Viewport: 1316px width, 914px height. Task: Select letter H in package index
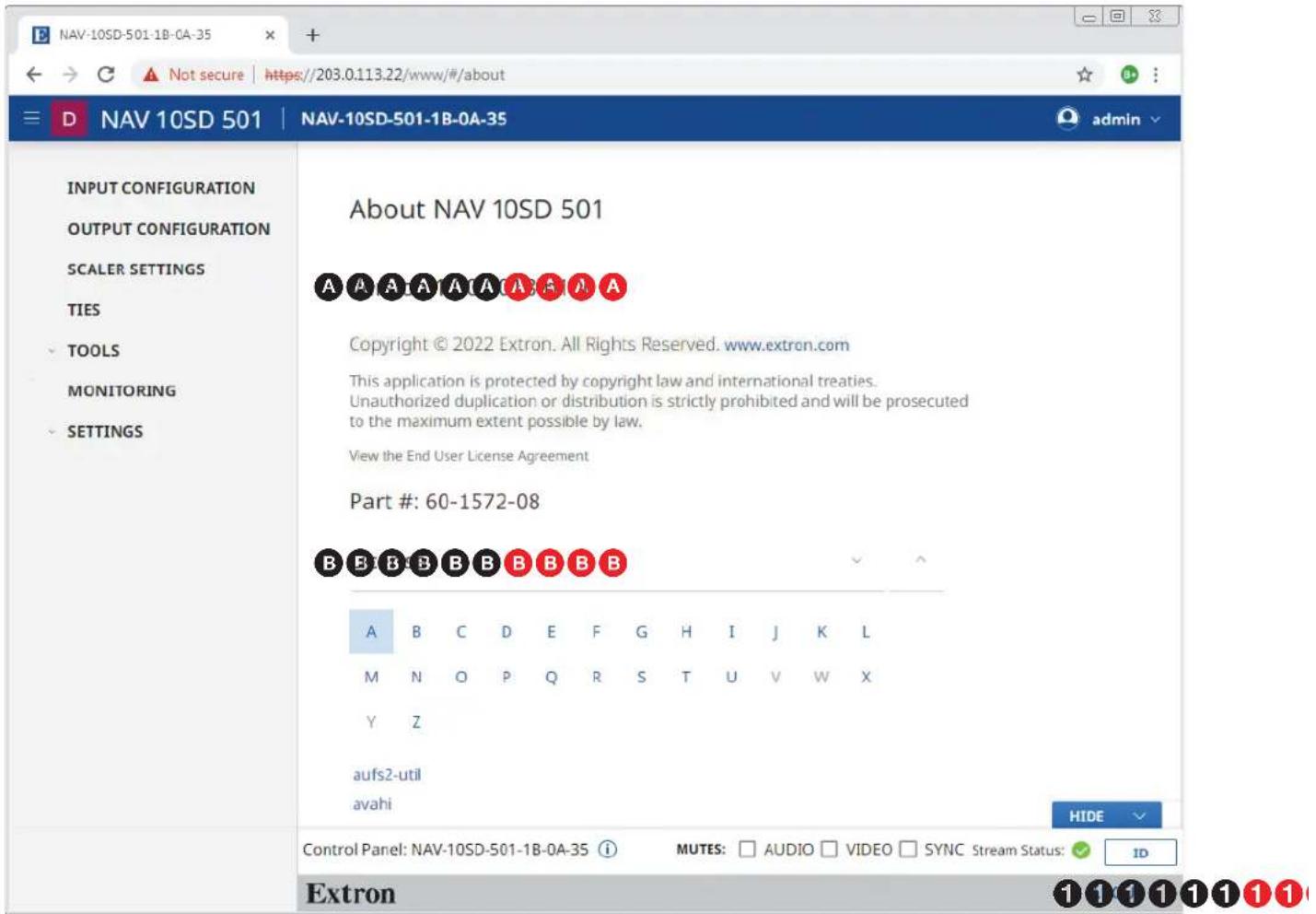pos(686,631)
